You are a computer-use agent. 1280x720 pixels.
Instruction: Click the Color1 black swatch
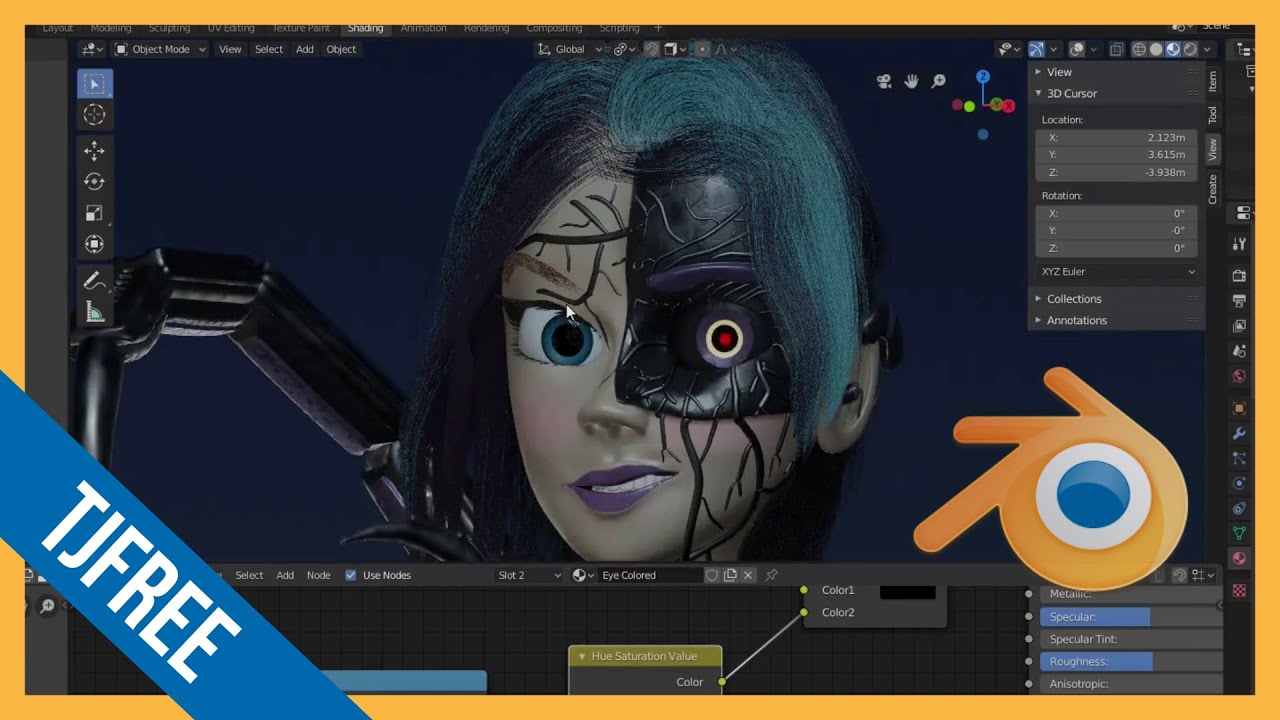(x=906, y=590)
